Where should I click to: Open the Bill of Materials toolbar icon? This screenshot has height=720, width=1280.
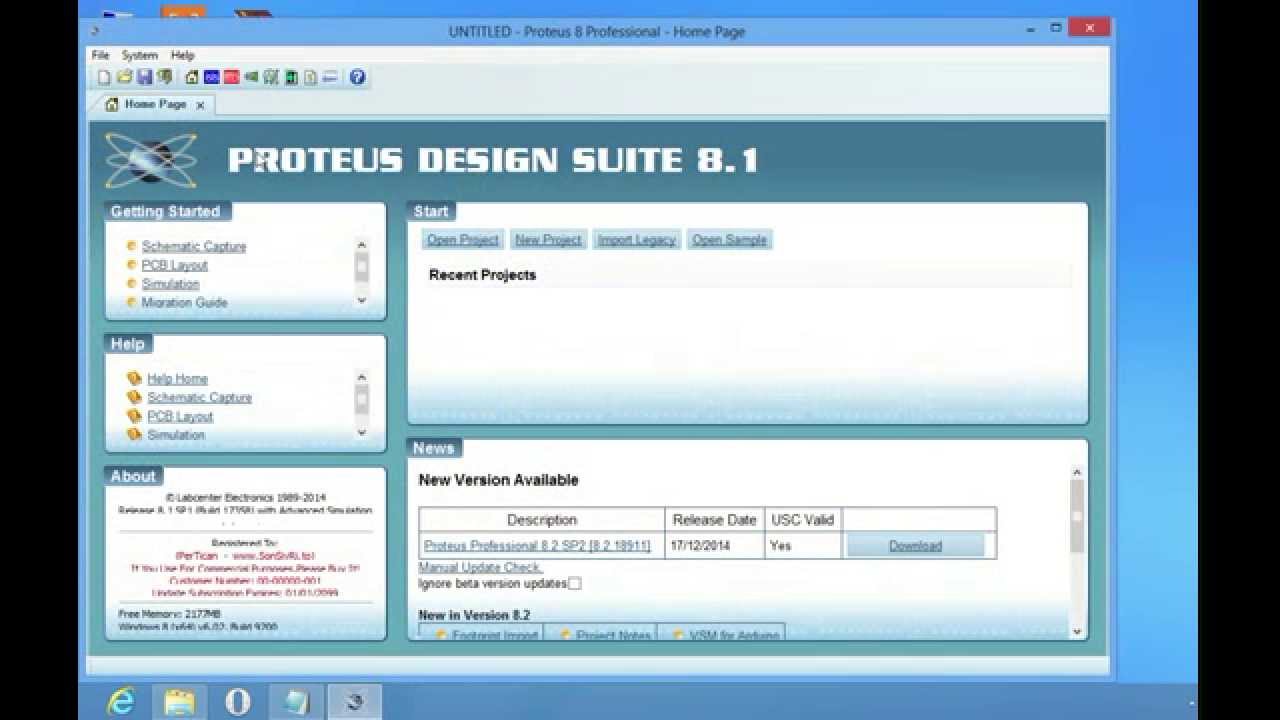point(310,77)
